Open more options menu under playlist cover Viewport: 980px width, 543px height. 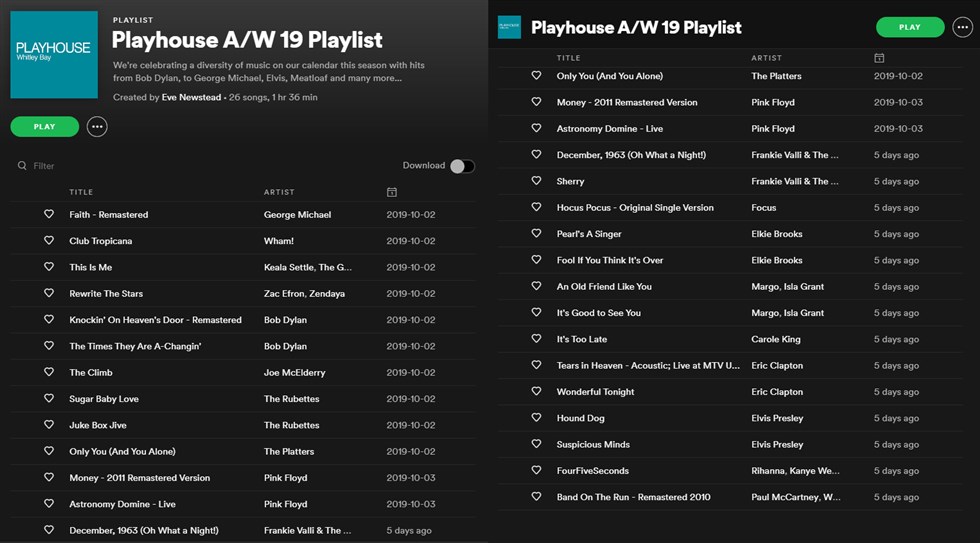click(x=97, y=127)
